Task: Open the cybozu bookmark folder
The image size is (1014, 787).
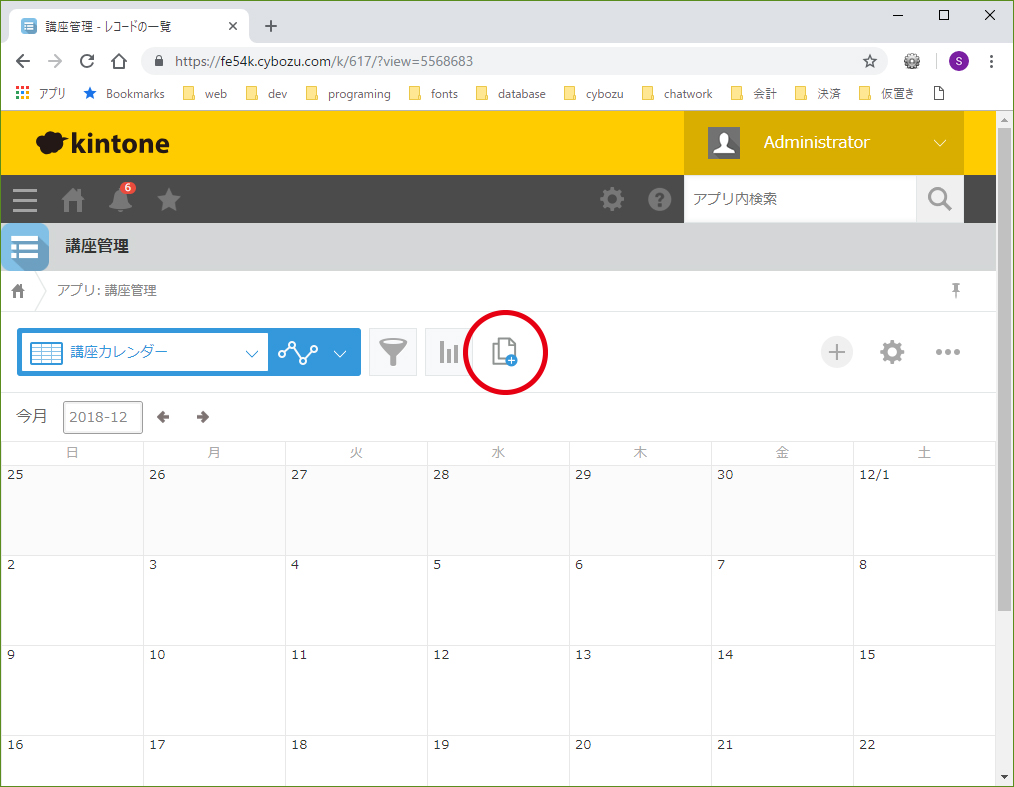Action: 594,94
